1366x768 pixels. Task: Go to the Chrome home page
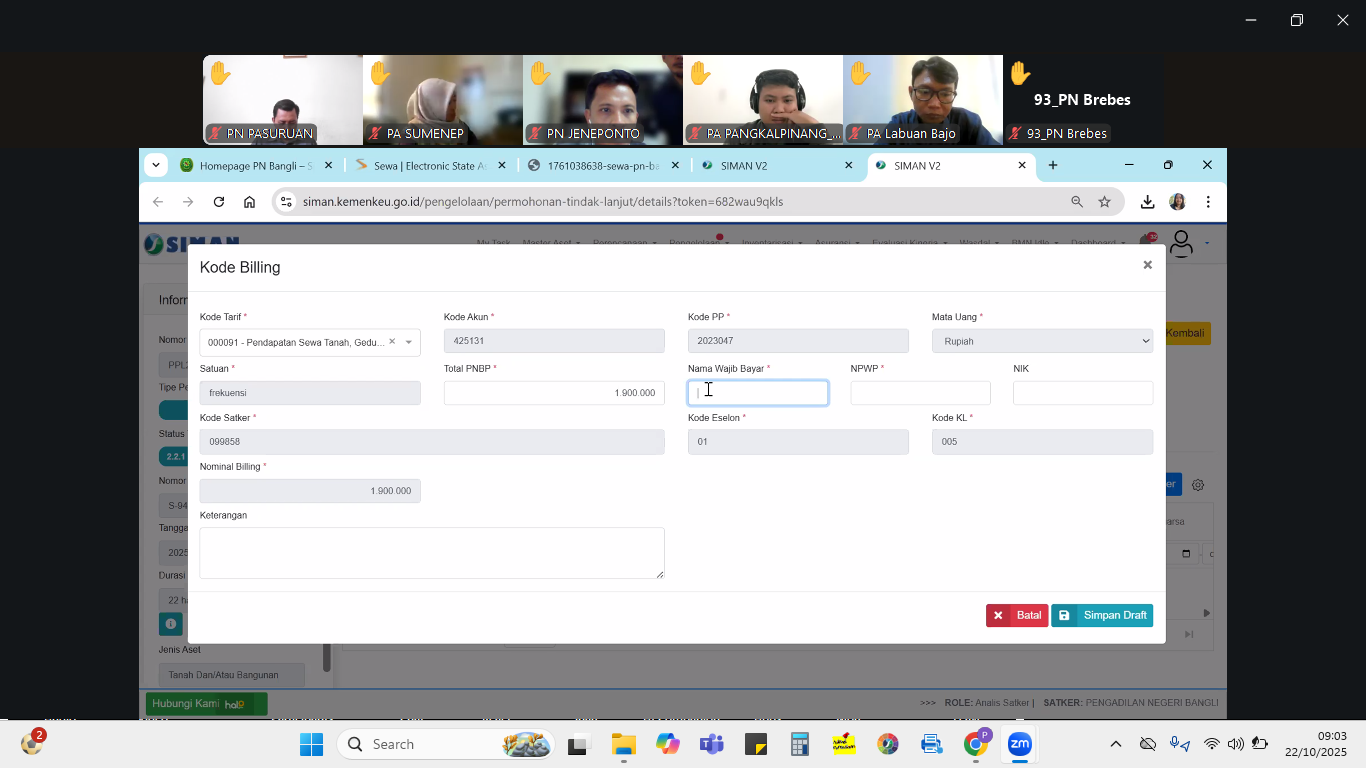(250, 202)
